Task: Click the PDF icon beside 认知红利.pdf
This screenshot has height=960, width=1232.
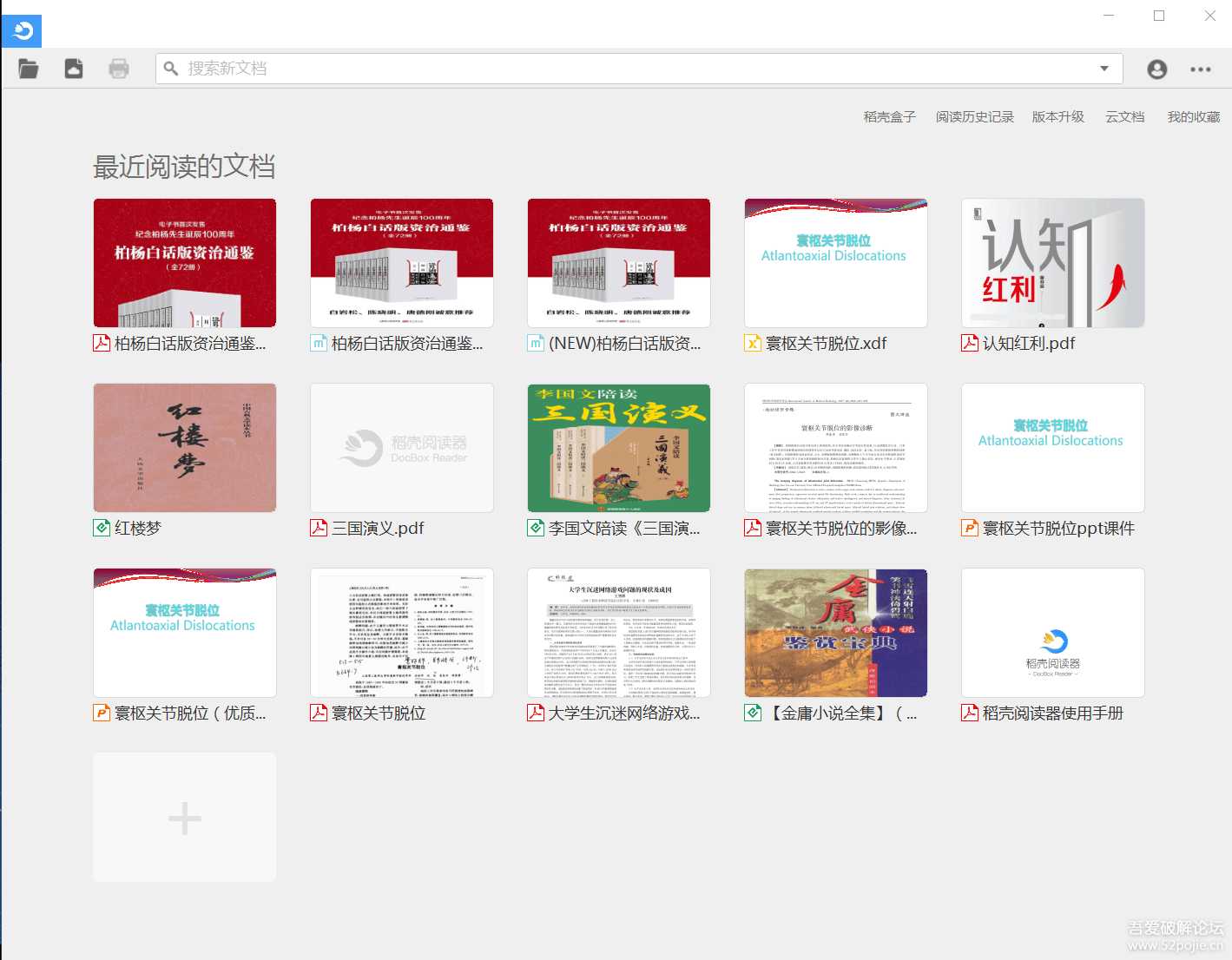Action: pos(970,343)
